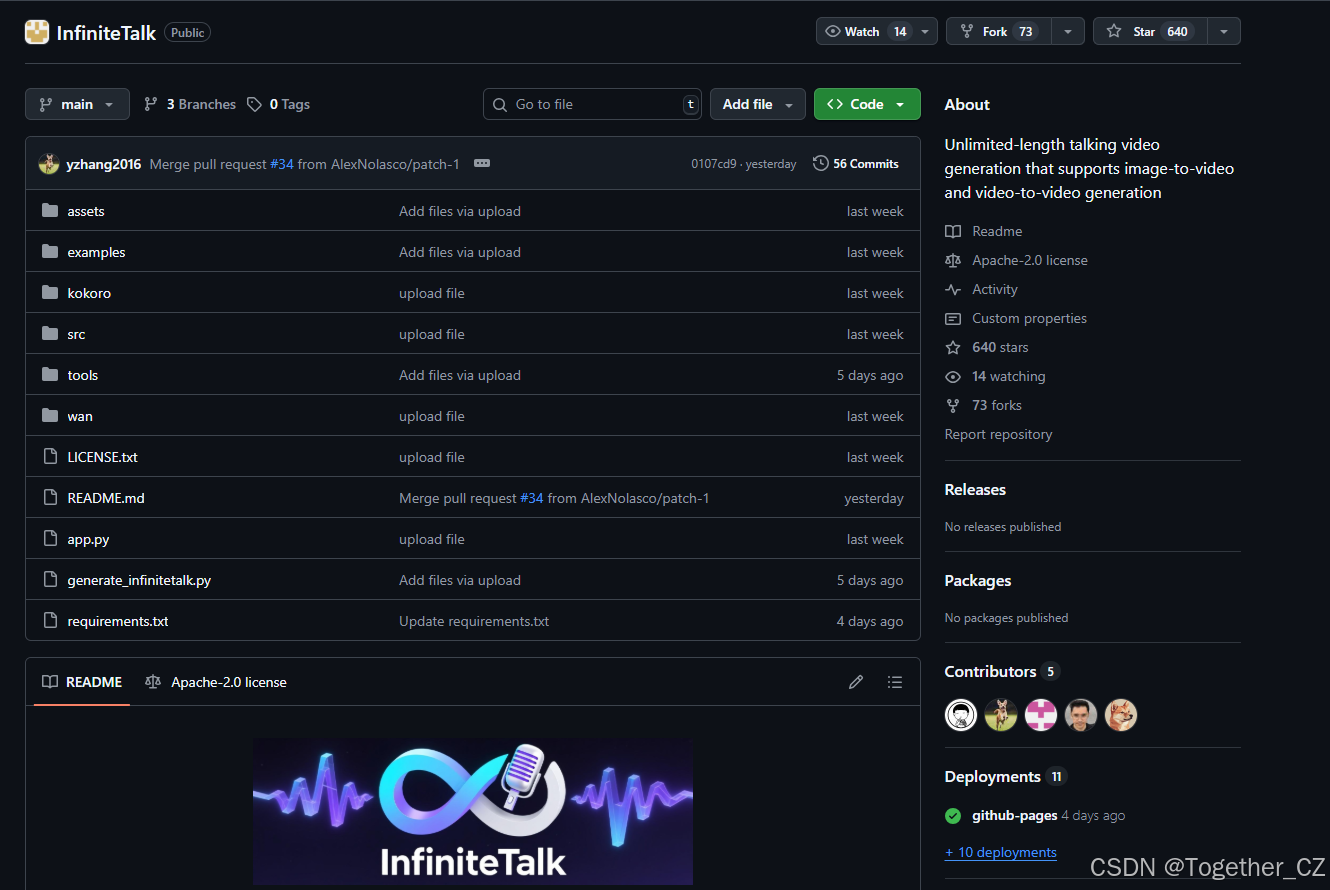This screenshot has height=890, width=1330.
Task: Open Deployments 11 heading link
Action: 1006,776
